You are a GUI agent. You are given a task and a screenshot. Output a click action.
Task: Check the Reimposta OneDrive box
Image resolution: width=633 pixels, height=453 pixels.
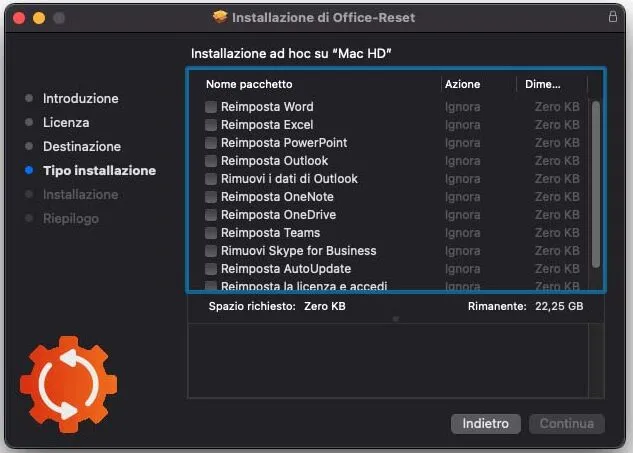211,215
